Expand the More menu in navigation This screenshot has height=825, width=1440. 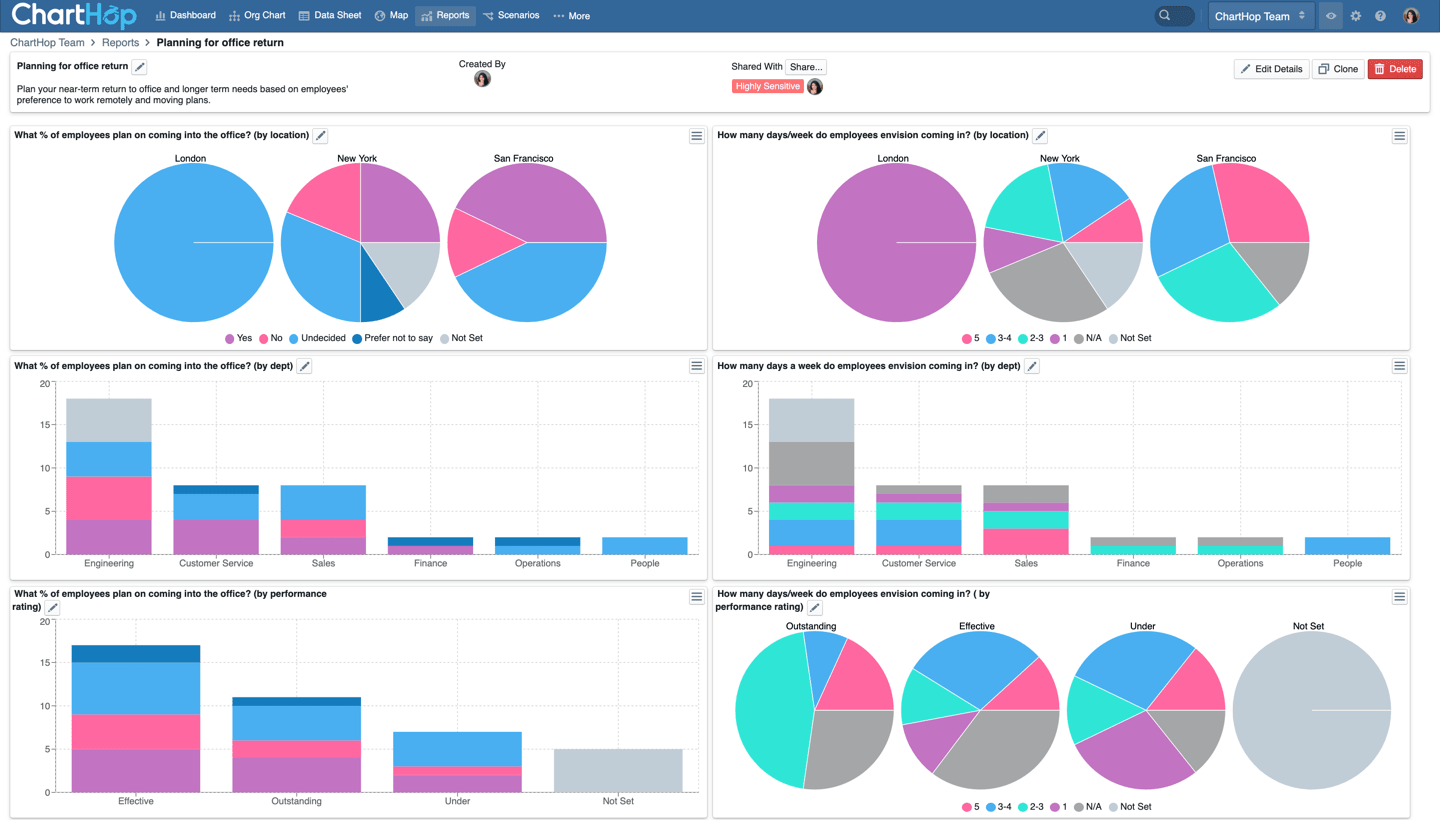pyautogui.click(x=571, y=16)
